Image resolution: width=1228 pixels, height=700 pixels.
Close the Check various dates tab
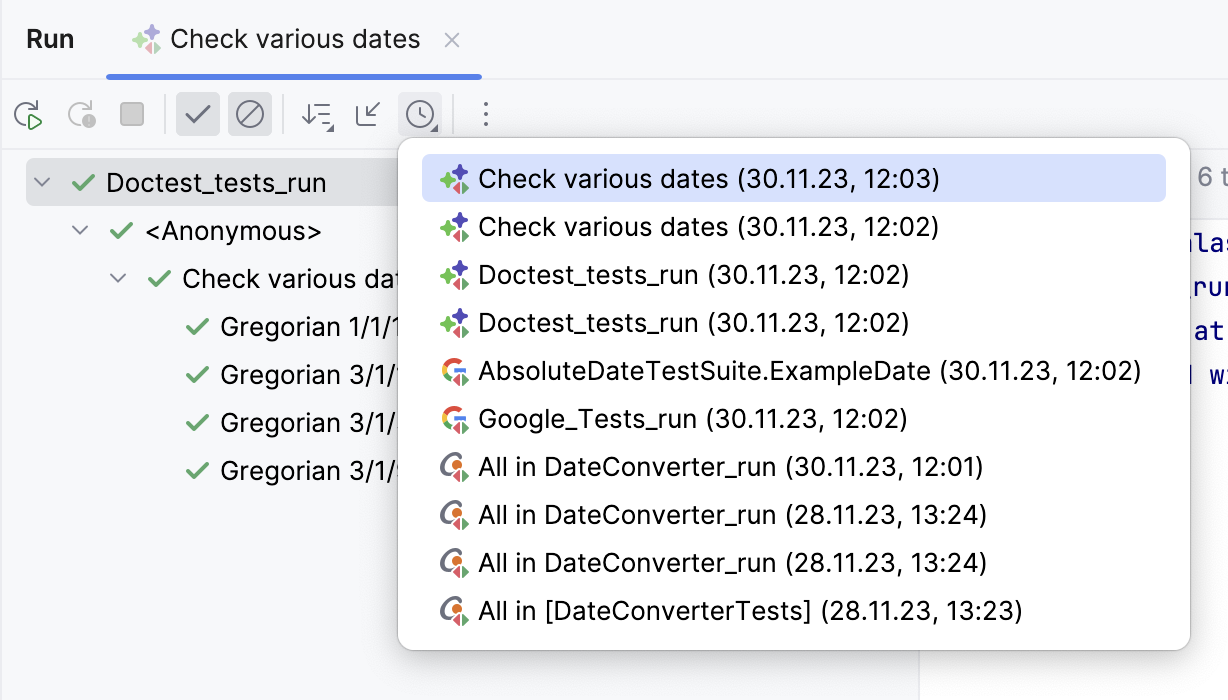(x=451, y=40)
